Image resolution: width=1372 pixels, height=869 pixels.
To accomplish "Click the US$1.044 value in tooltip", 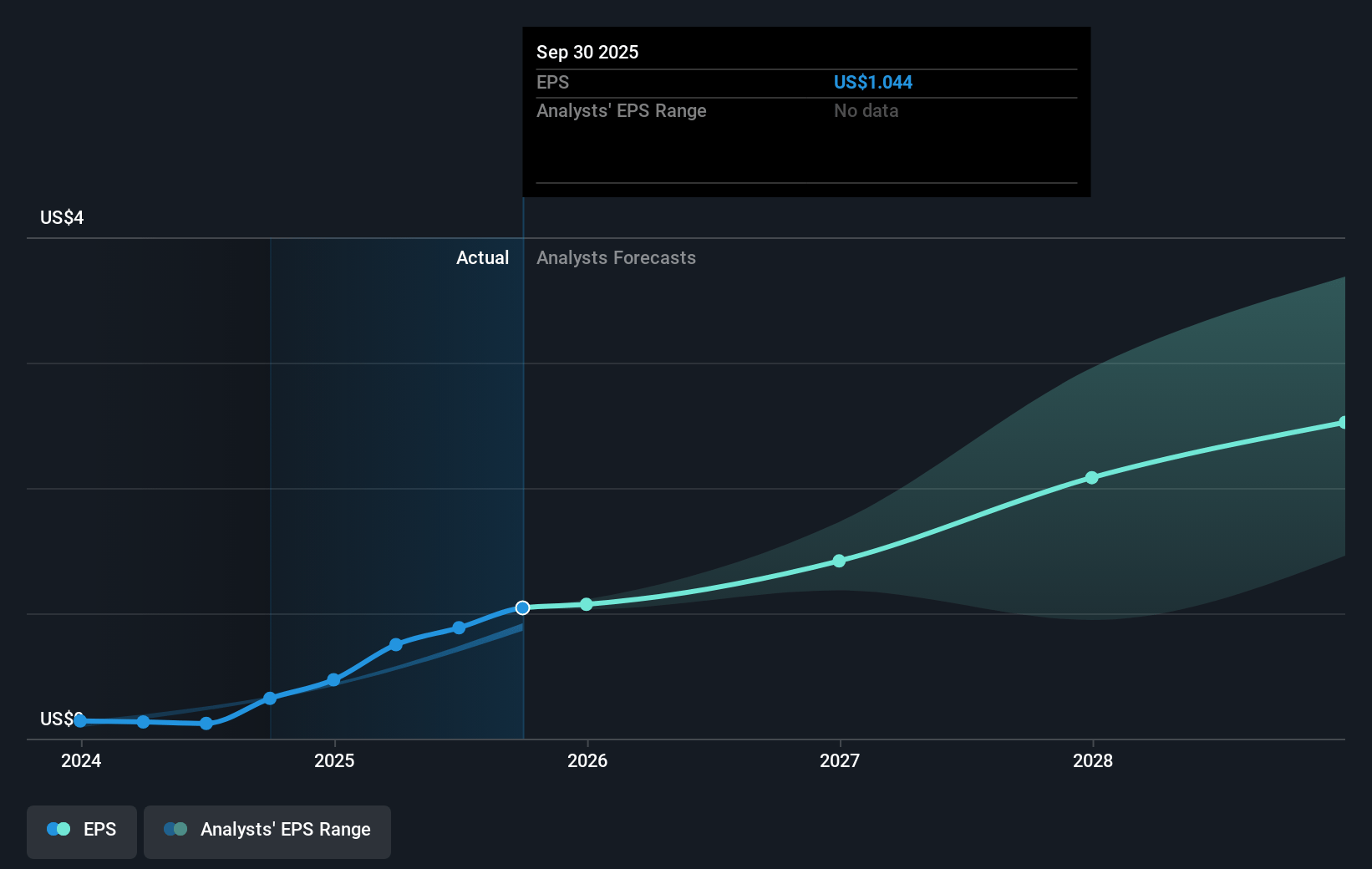I will 872,83.
